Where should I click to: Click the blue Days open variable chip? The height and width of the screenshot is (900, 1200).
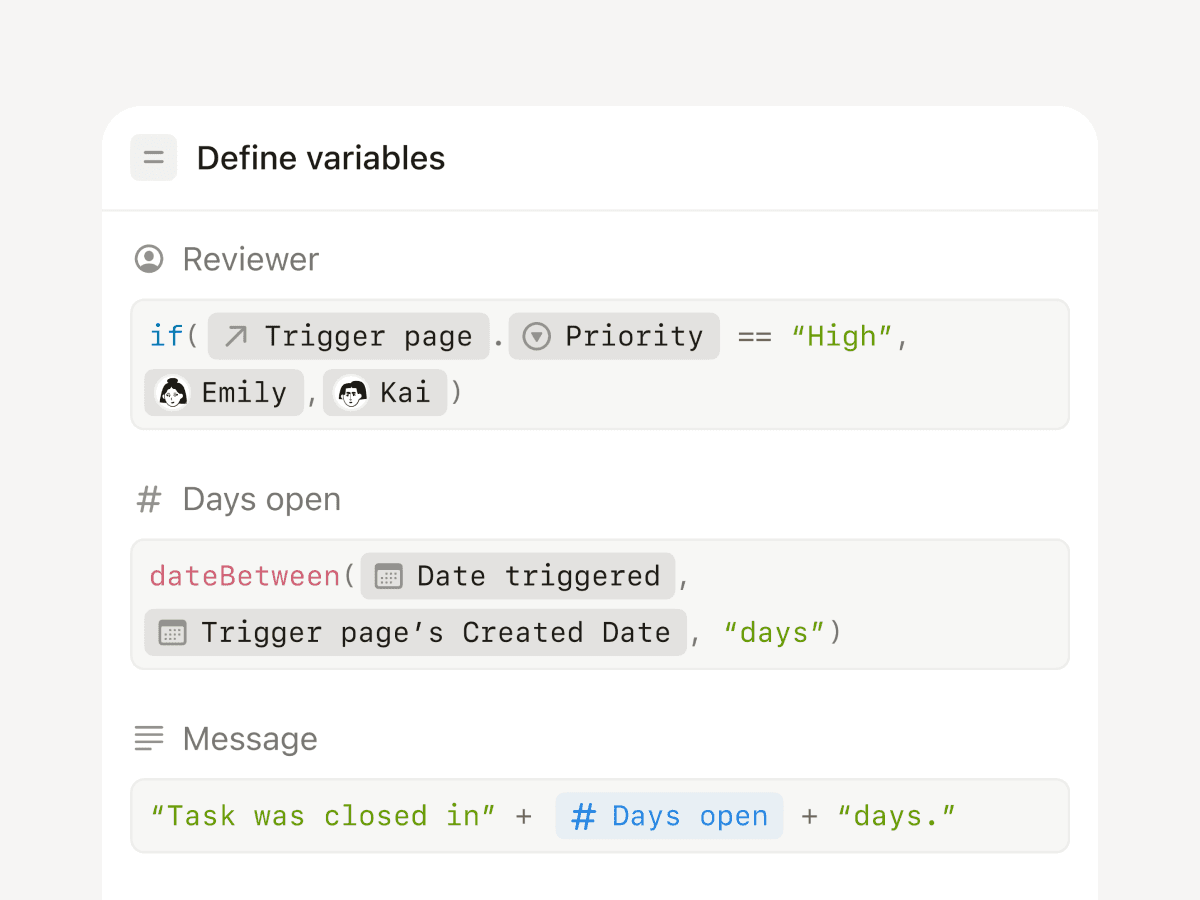point(669,816)
